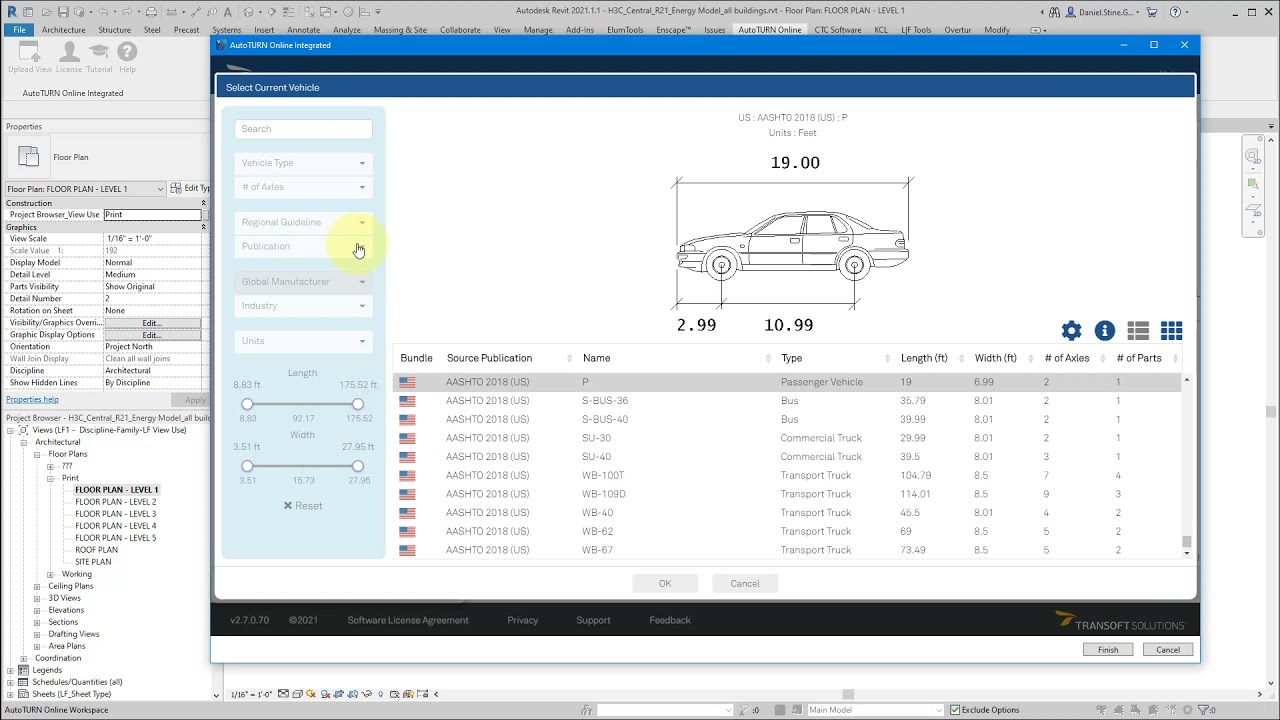The image size is (1280, 720).
Task: Toggle the Exclude Options checkbox
Action: [954, 710]
